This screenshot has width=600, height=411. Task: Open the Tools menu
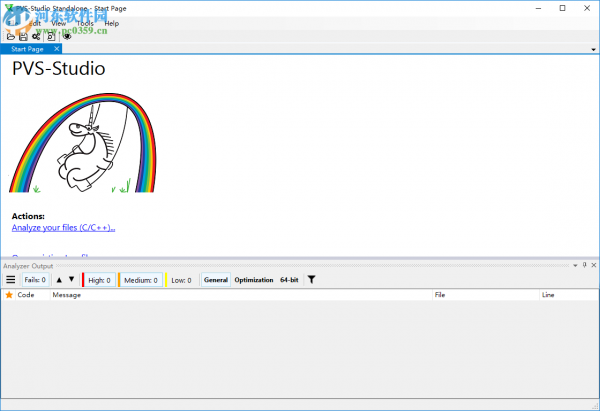tap(85, 23)
